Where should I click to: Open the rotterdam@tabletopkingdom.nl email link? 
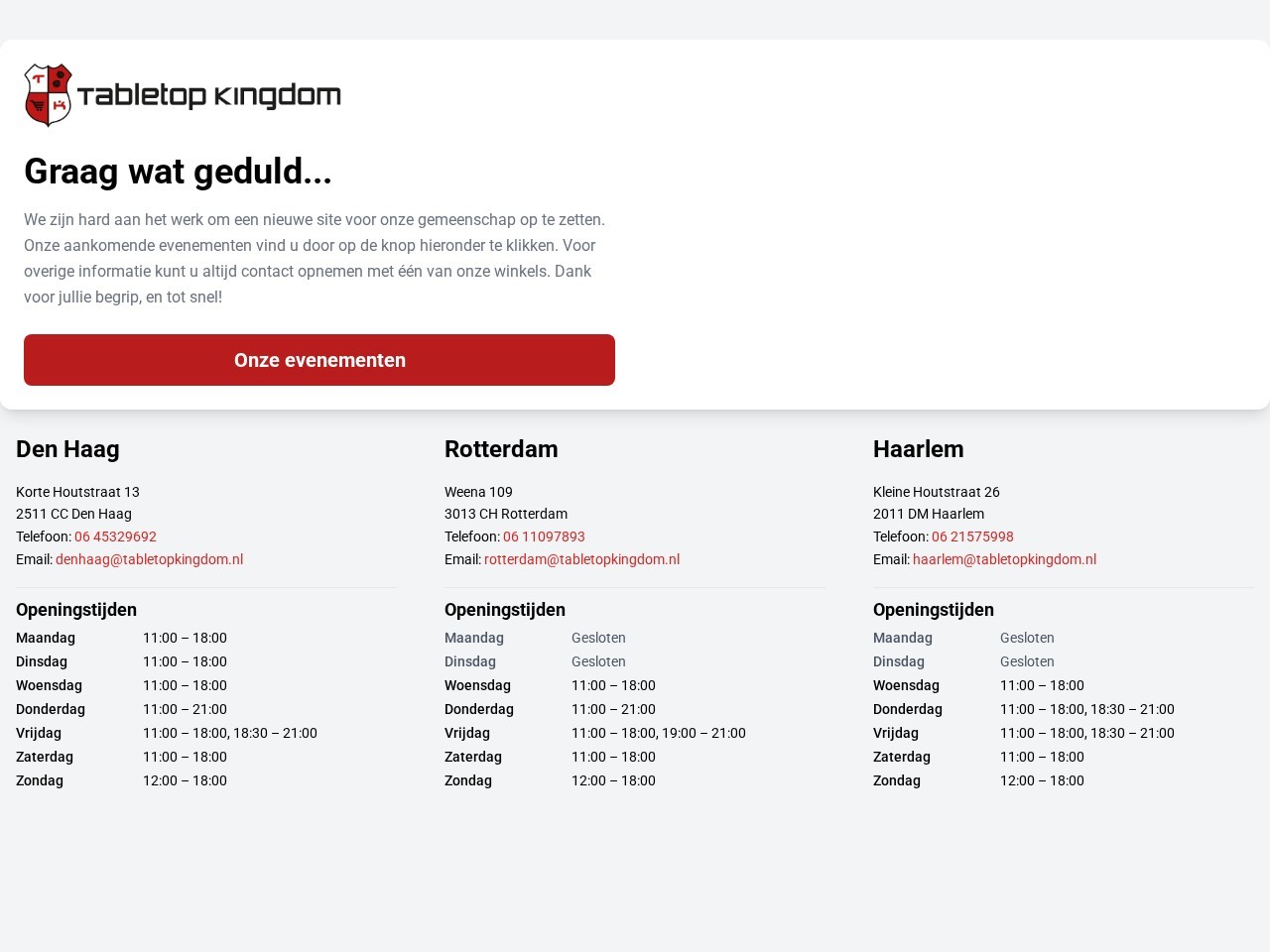[581, 559]
